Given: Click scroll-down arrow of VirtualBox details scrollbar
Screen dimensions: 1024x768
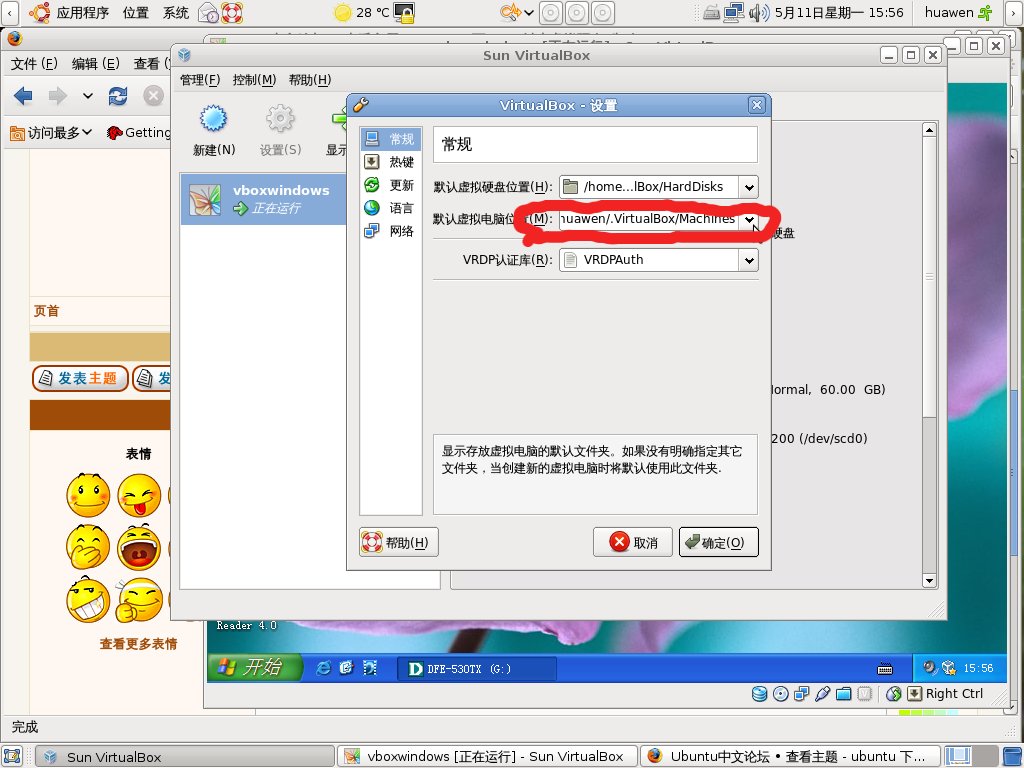Looking at the screenshot, I should [929, 581].
